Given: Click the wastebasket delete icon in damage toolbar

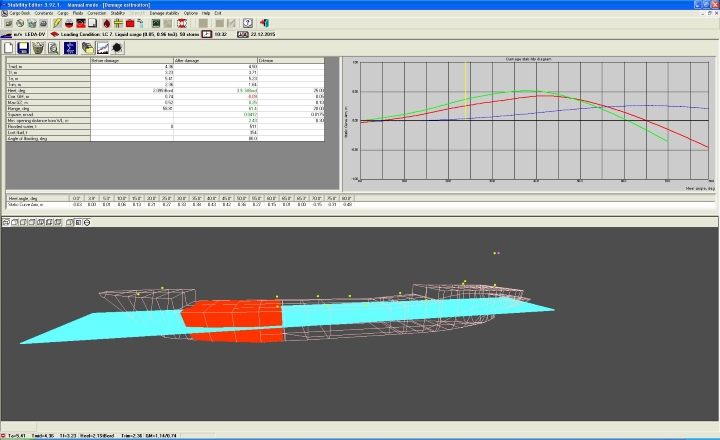Looking at the screenshot, I should click(38, 48).
